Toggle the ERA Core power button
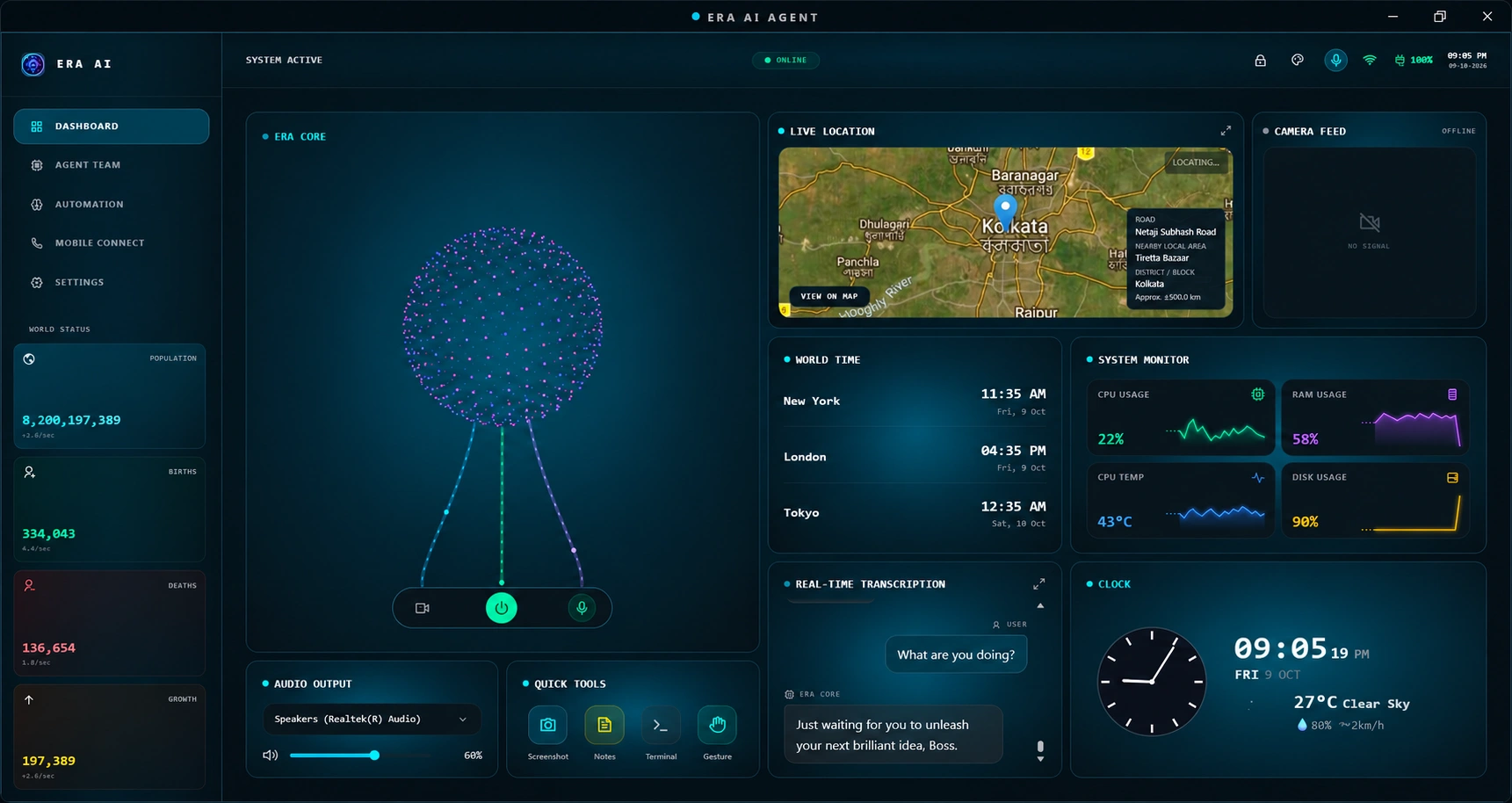The height and width of the screenshot is (803, 1512). (502, 608)
